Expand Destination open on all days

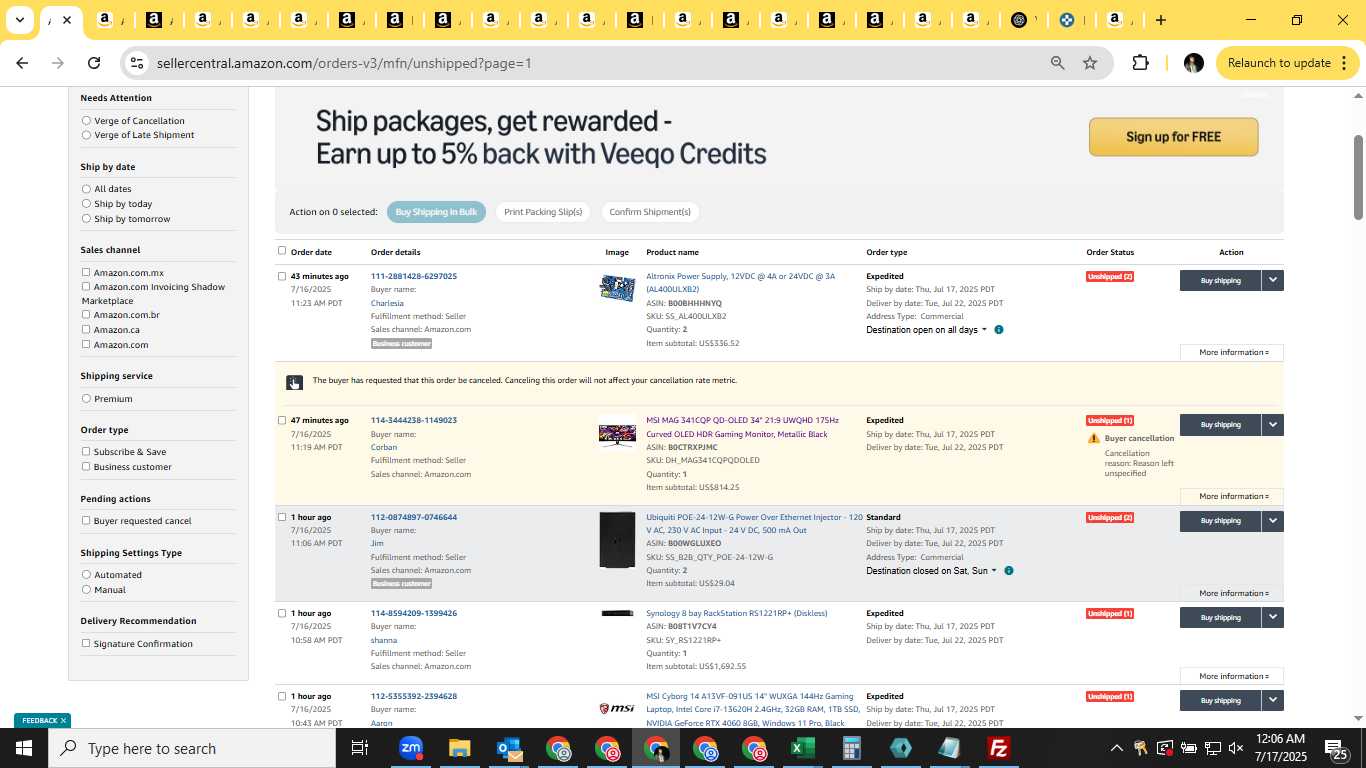[x=926, y=330]
